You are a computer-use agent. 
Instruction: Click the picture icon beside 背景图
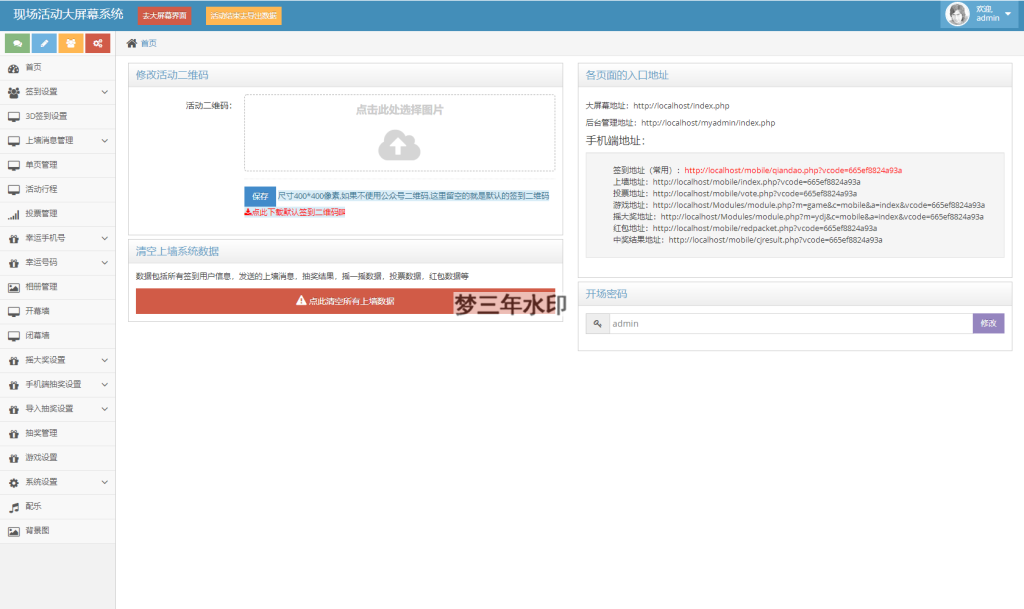coord(14,531)
